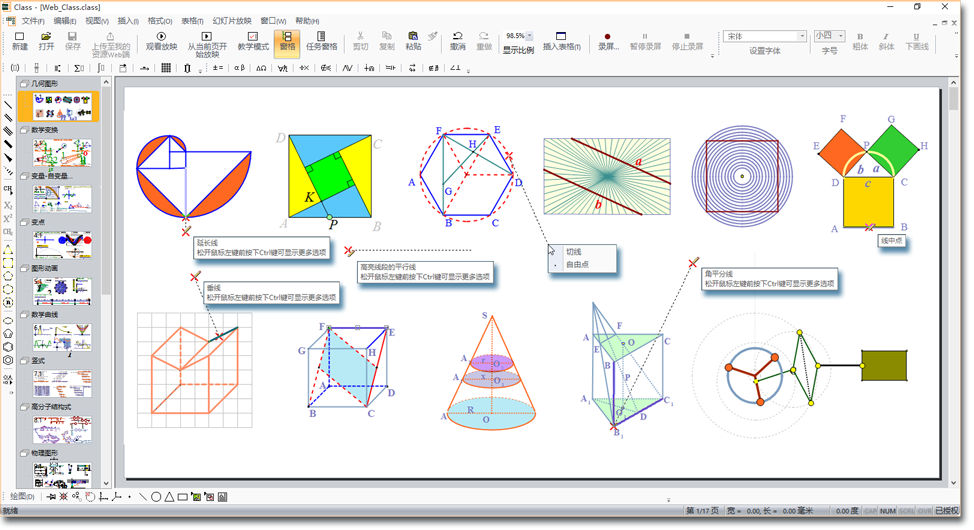Open a file with the 打开 icon
Viewport: 974px width, 530px height.
(x=47, y=41)
